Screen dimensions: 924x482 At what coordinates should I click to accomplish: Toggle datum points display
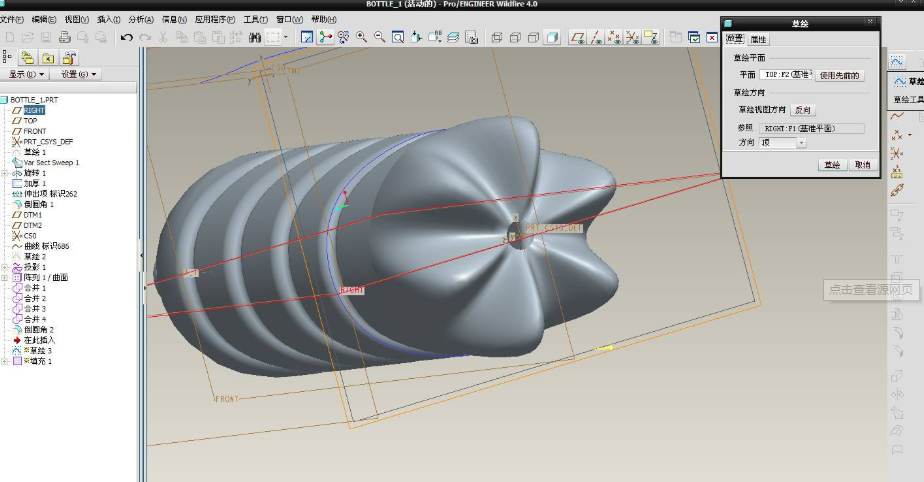pos(615,37)
